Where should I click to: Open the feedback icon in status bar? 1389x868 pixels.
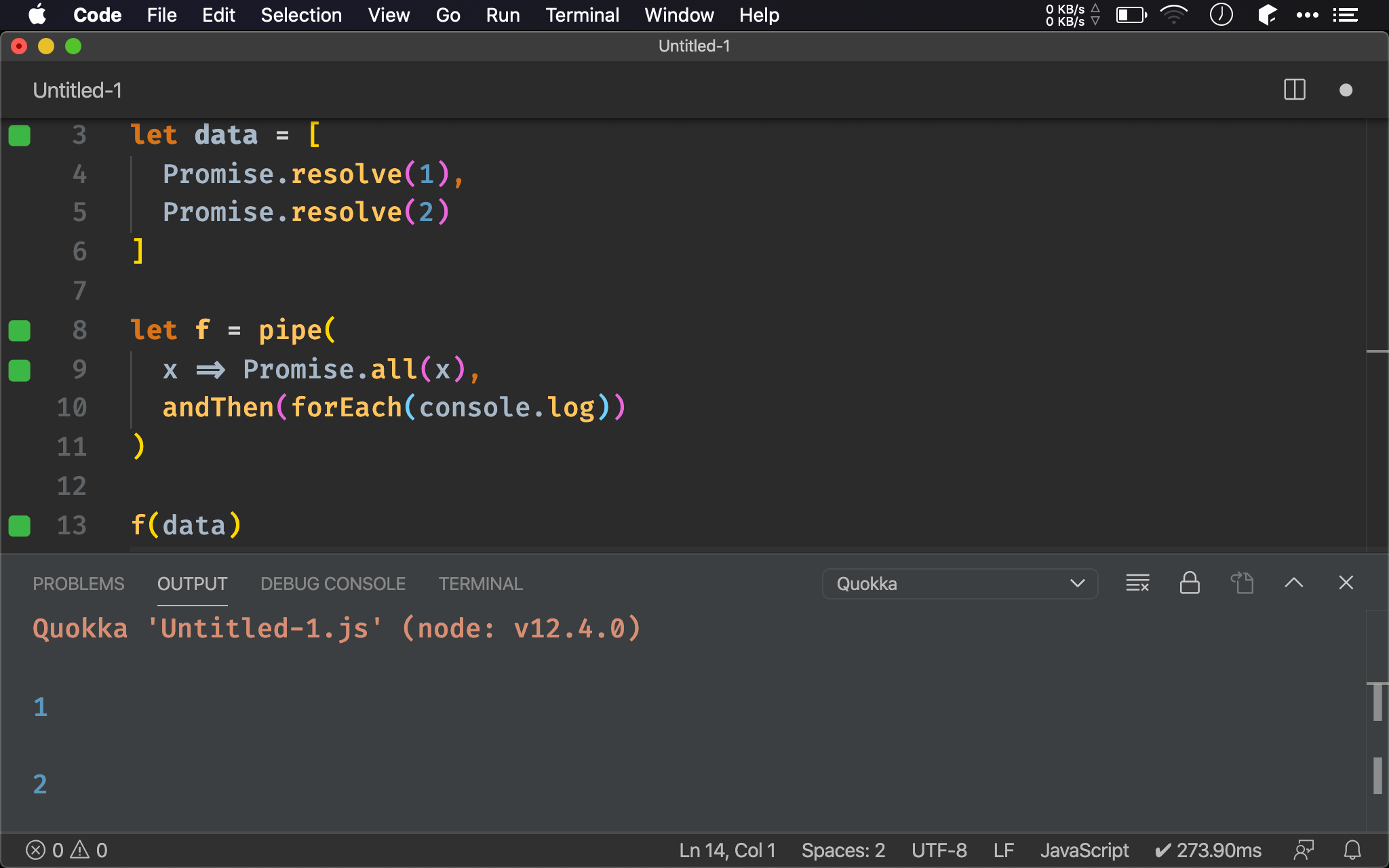[1304, 850]
